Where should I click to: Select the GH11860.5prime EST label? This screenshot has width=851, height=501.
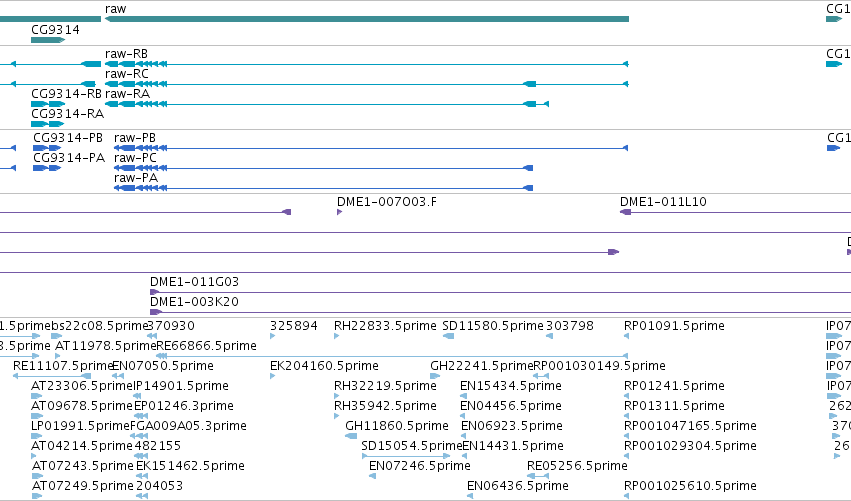[397, 426]
